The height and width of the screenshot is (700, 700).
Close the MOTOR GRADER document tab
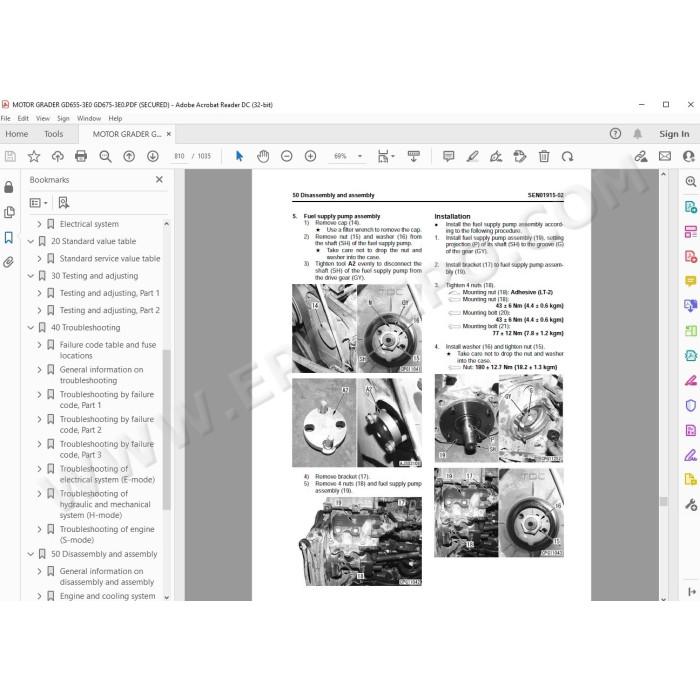pyautogui.click(x=169, y=134)
